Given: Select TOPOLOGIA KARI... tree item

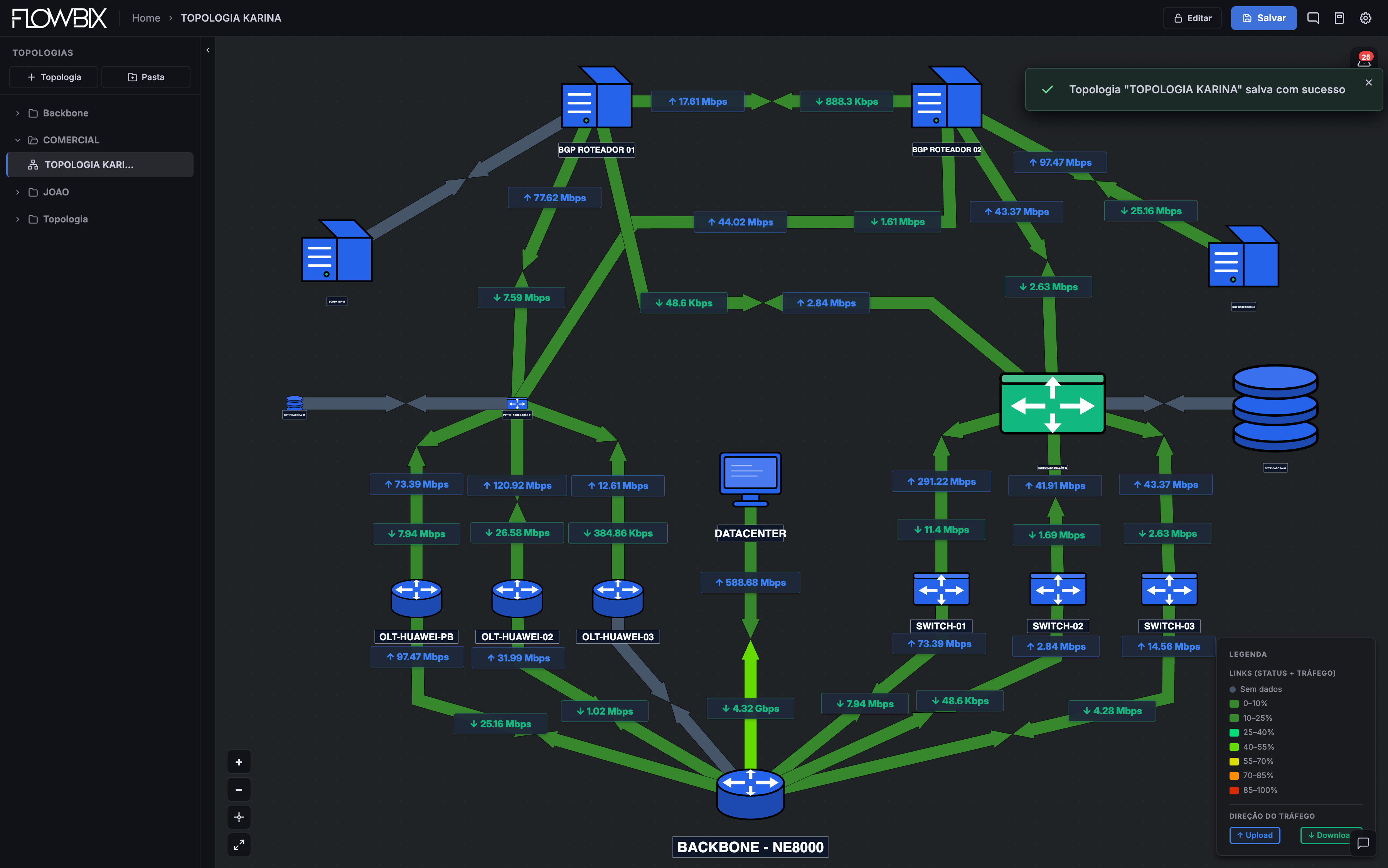Looking at the screenshot, I should [x=100, y=165].
